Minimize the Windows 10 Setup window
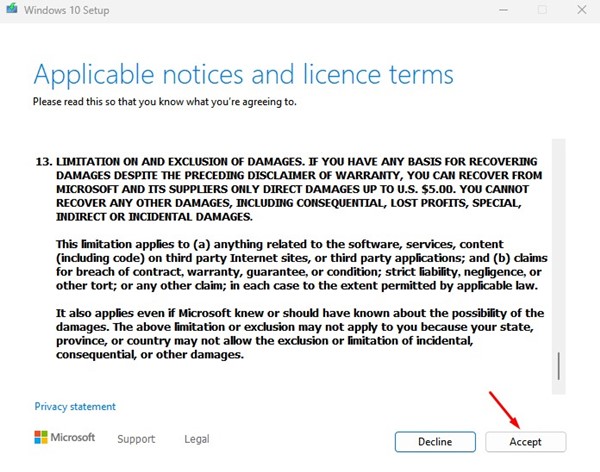 coord(504,10)
